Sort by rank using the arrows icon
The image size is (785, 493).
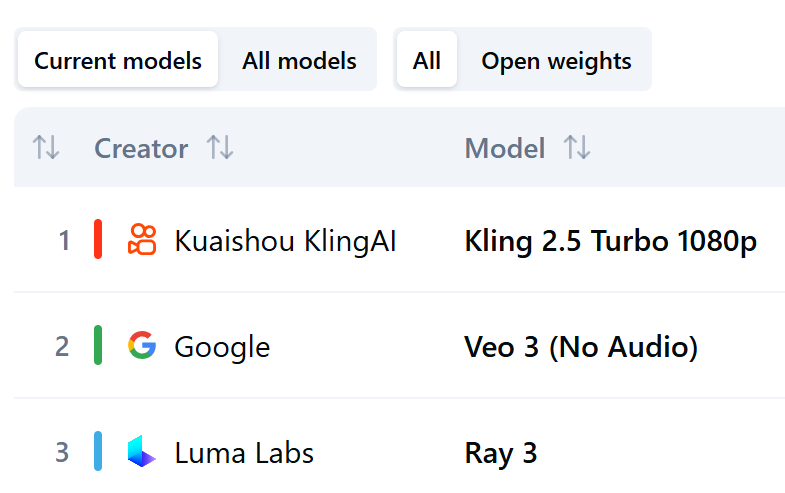(46, 149)
